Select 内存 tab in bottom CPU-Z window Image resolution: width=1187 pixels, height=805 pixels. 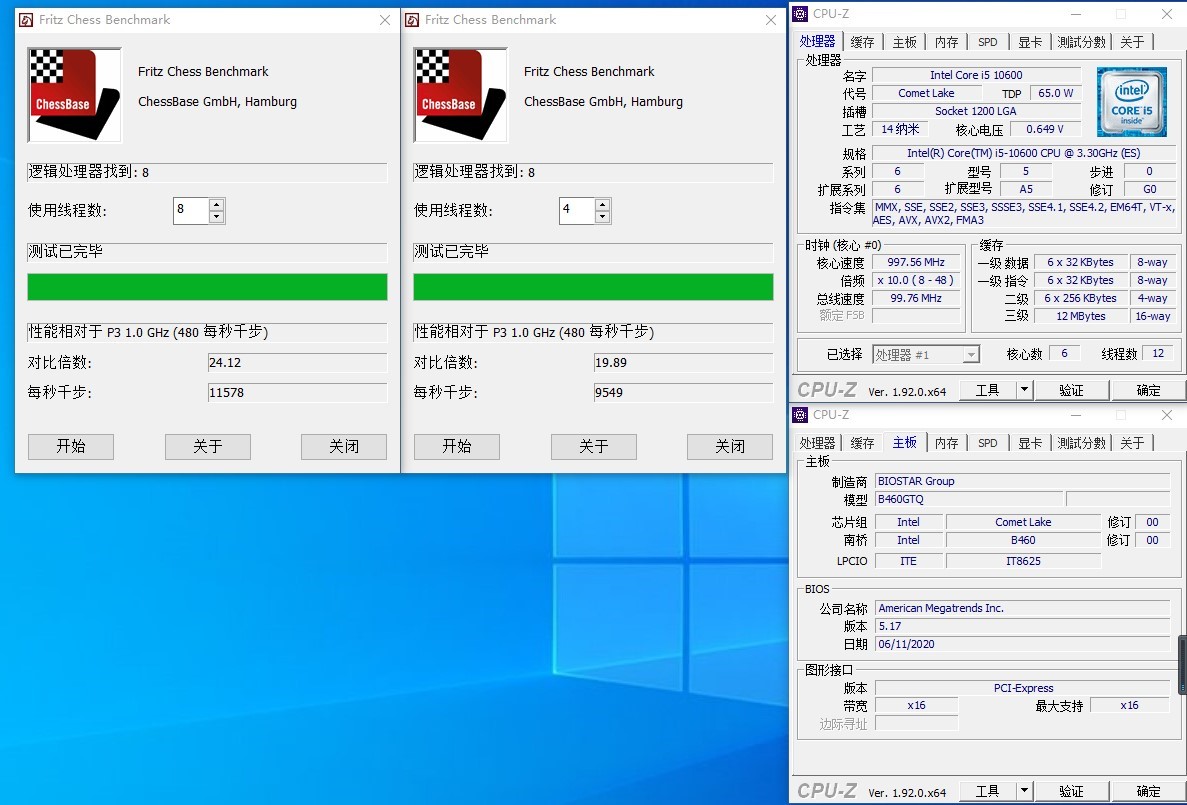pyautogui.click(x=946, y=444)
